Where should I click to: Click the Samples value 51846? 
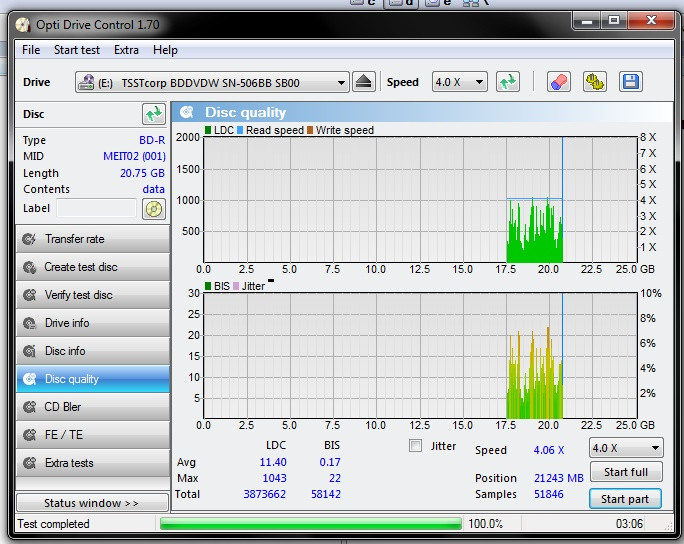pos(549,494)
